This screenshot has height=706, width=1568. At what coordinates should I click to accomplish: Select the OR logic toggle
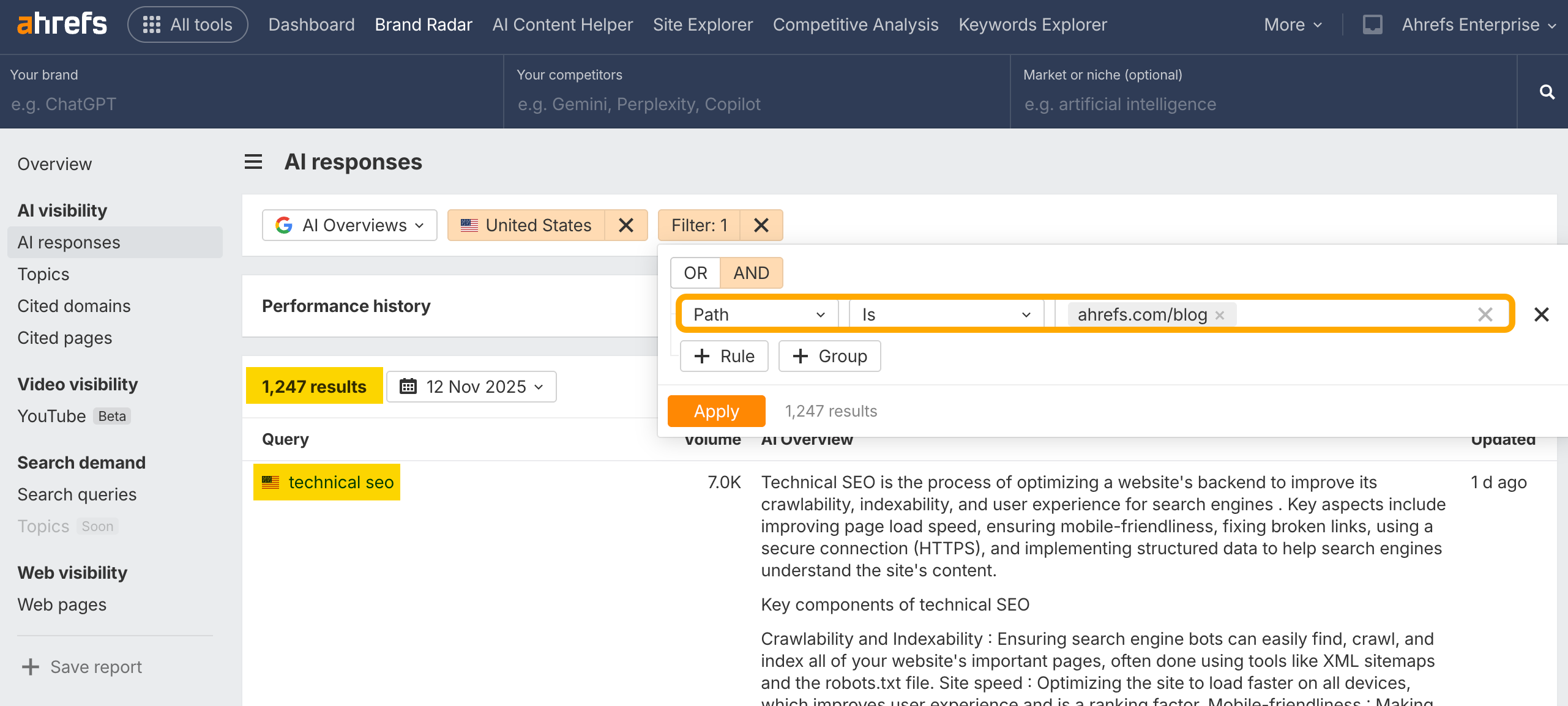[695, 273]
